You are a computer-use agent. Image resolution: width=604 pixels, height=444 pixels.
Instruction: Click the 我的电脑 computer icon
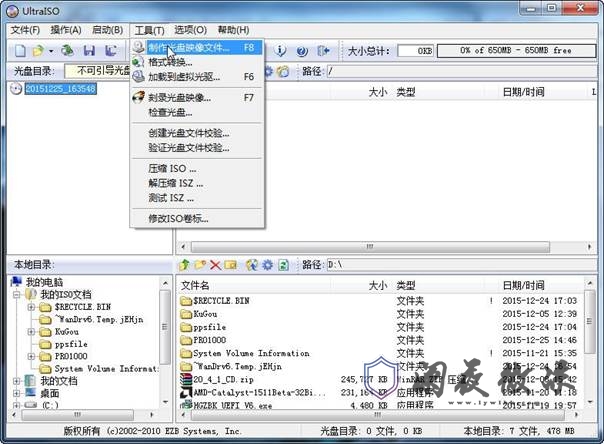click(x=16, y=282)
